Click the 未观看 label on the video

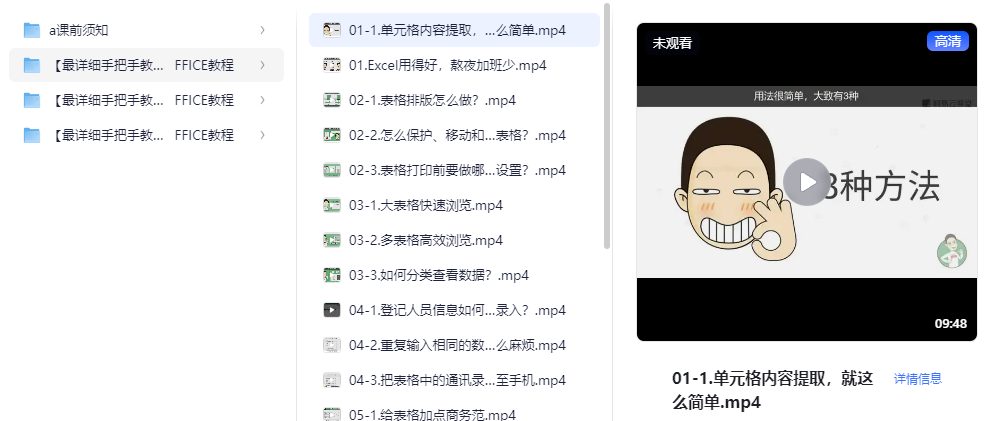[x=672, y=43]
